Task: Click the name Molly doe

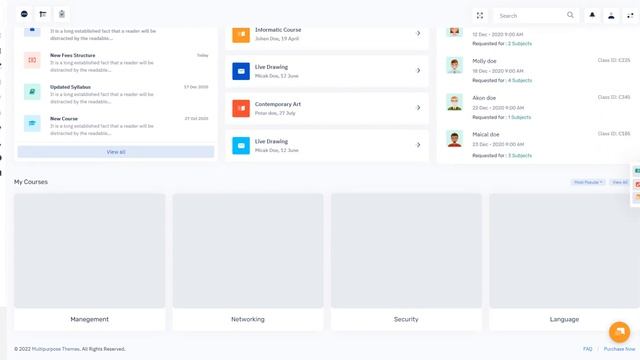Action: pos(484,61)
